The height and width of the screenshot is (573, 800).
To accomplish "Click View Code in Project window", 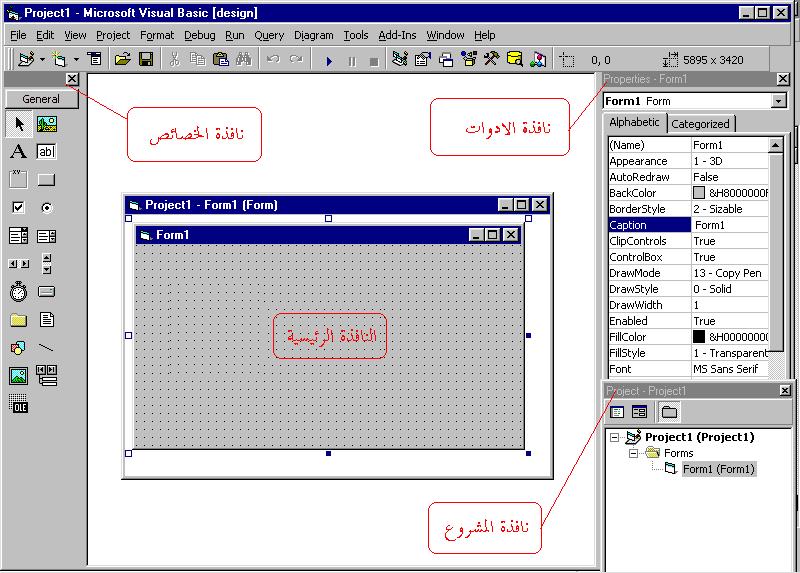I will click(617, 412).
